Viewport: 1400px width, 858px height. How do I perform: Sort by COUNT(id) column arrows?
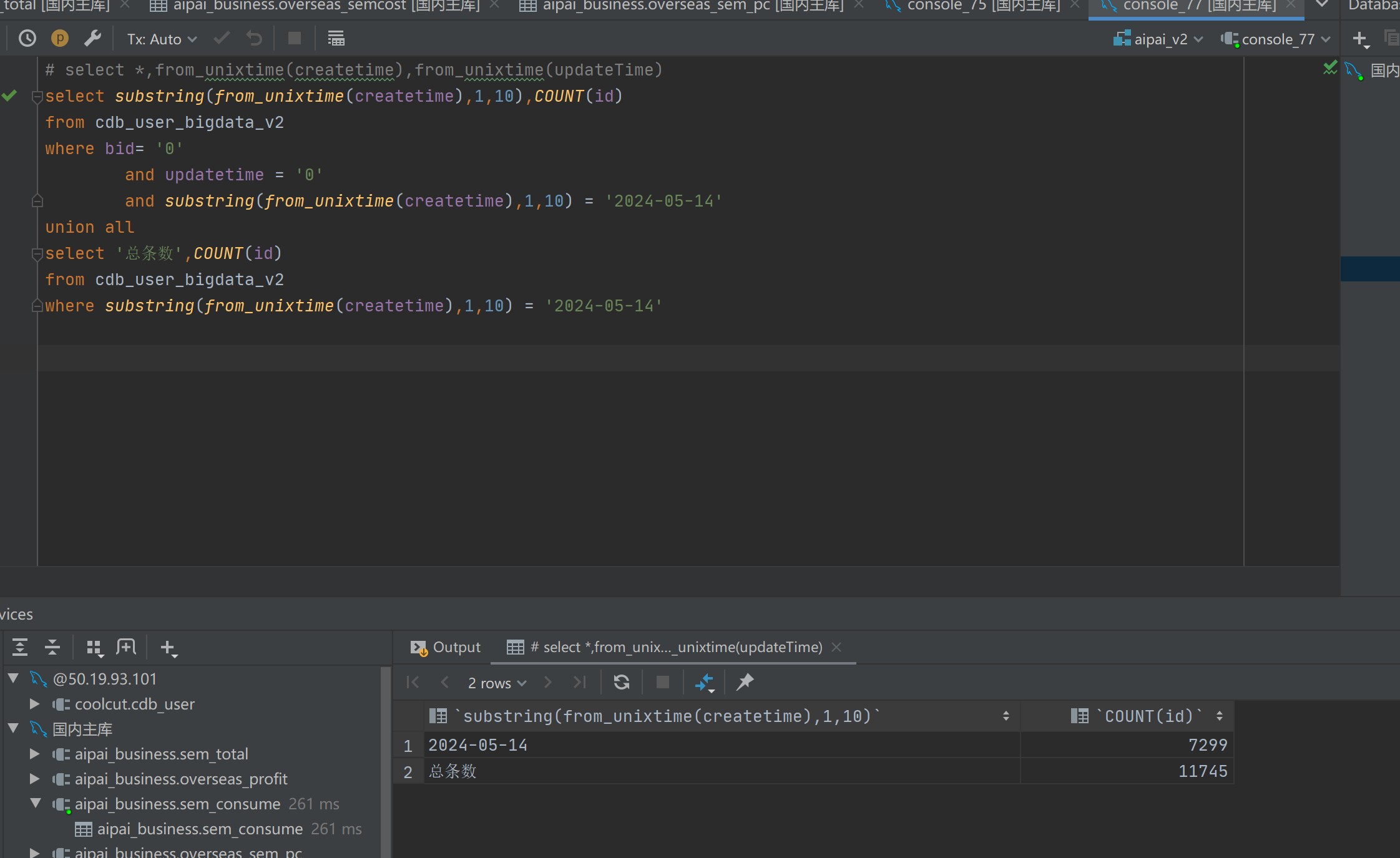(1220, 716)
